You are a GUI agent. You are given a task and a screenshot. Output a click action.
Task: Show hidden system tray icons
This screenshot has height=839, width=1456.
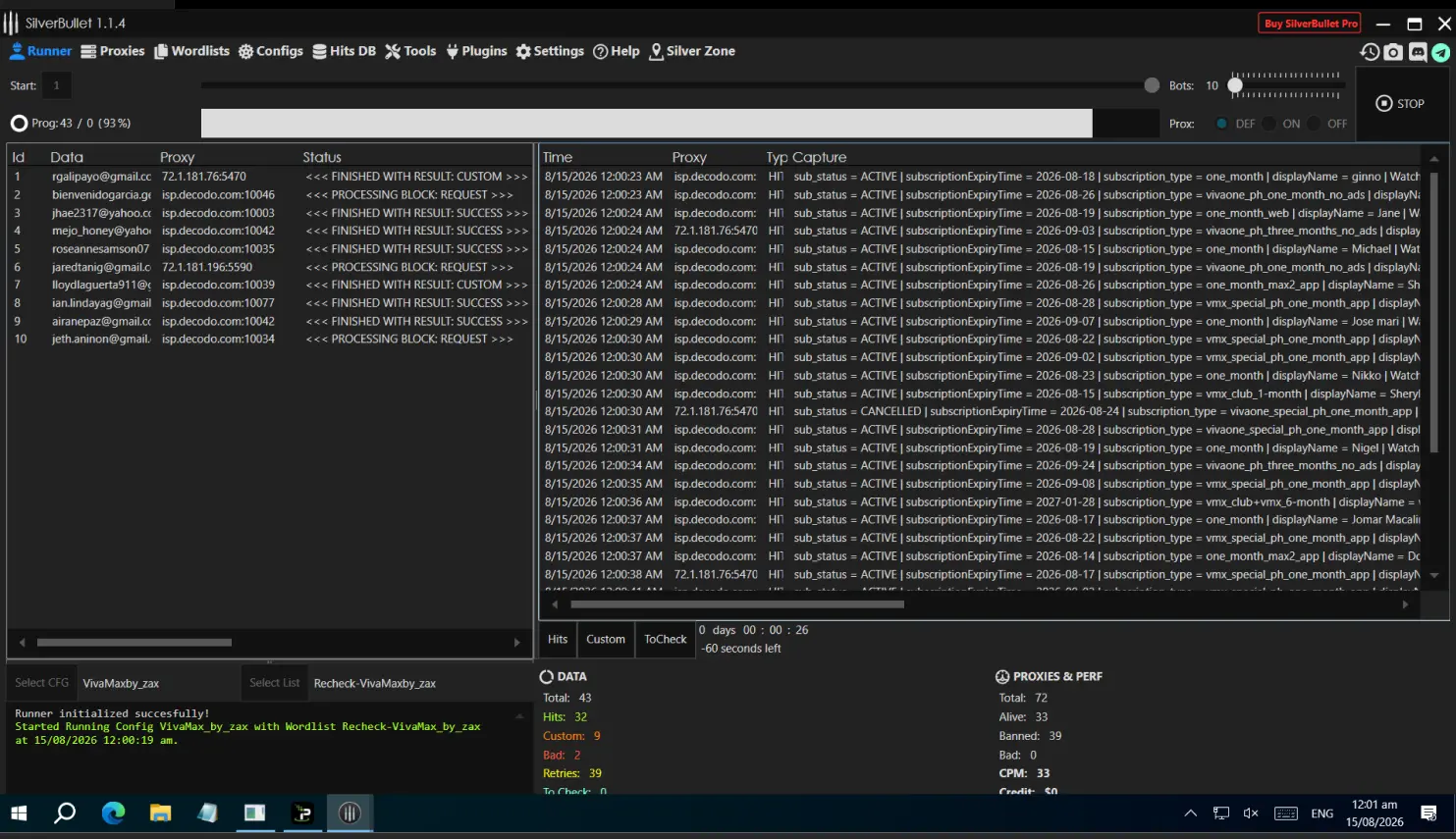[1191, 813]
